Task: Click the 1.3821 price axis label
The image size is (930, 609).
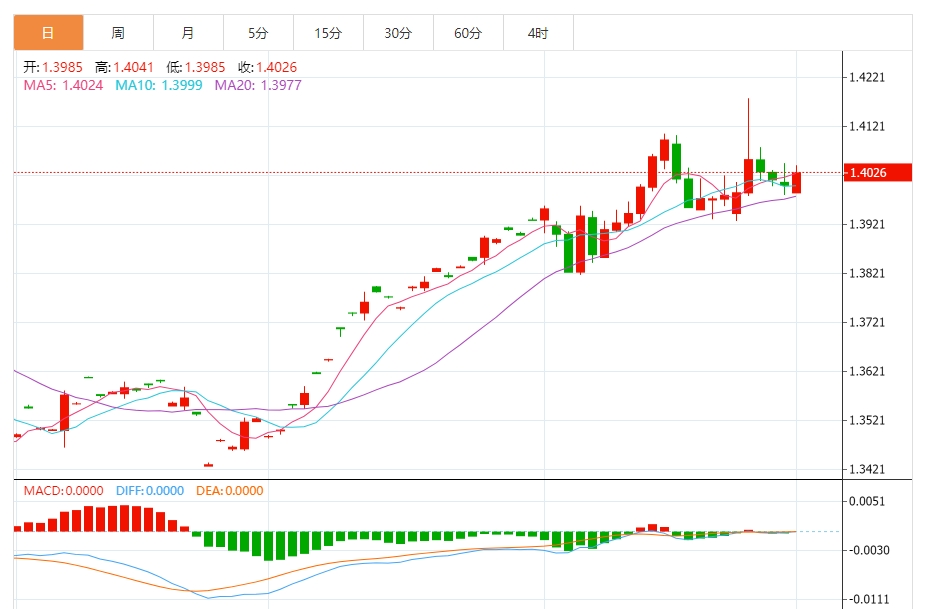Action: 867,273
